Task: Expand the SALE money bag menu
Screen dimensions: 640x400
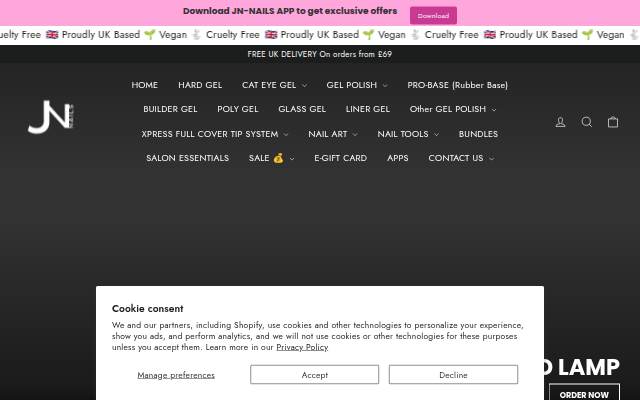Action: 271,158
